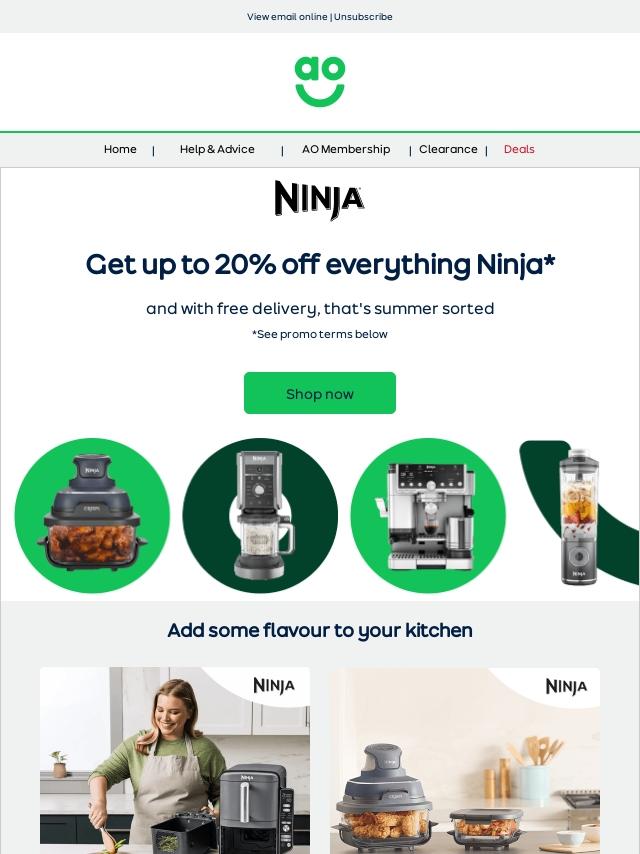Open the Home menu link
The width and height of the screenshot is (640, 854).
click(x=120, y=149)
